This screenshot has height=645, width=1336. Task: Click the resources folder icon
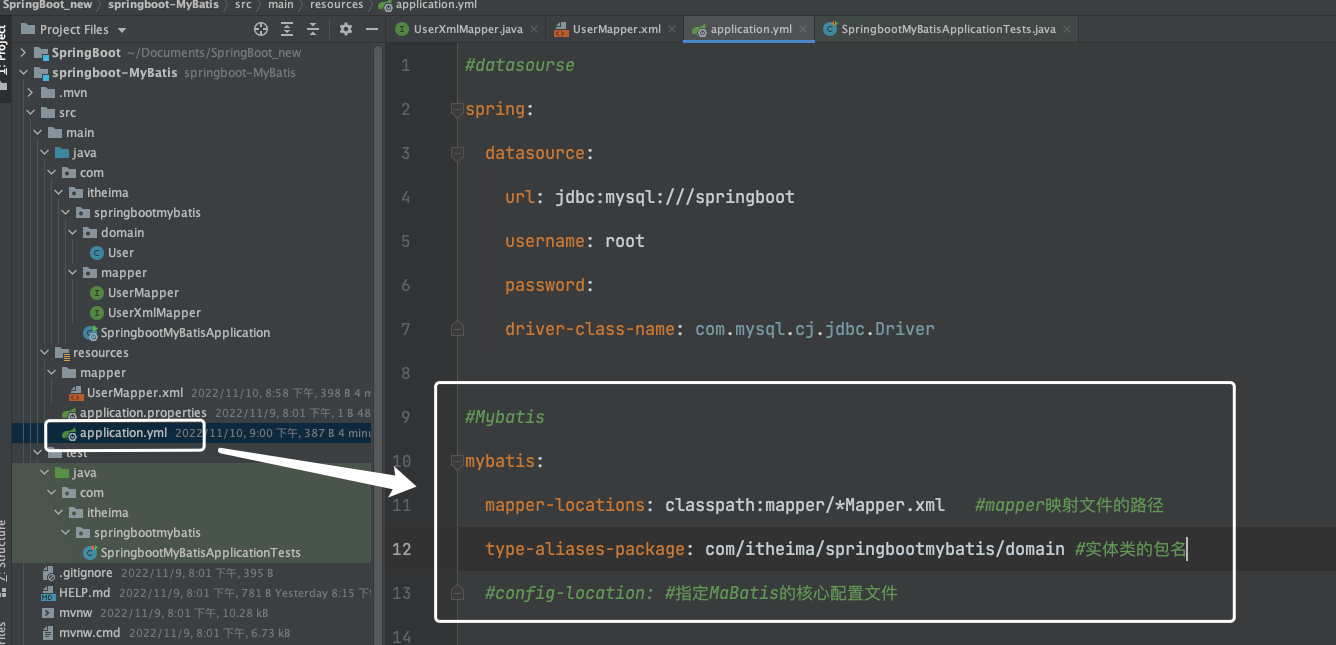coord(62,353)
